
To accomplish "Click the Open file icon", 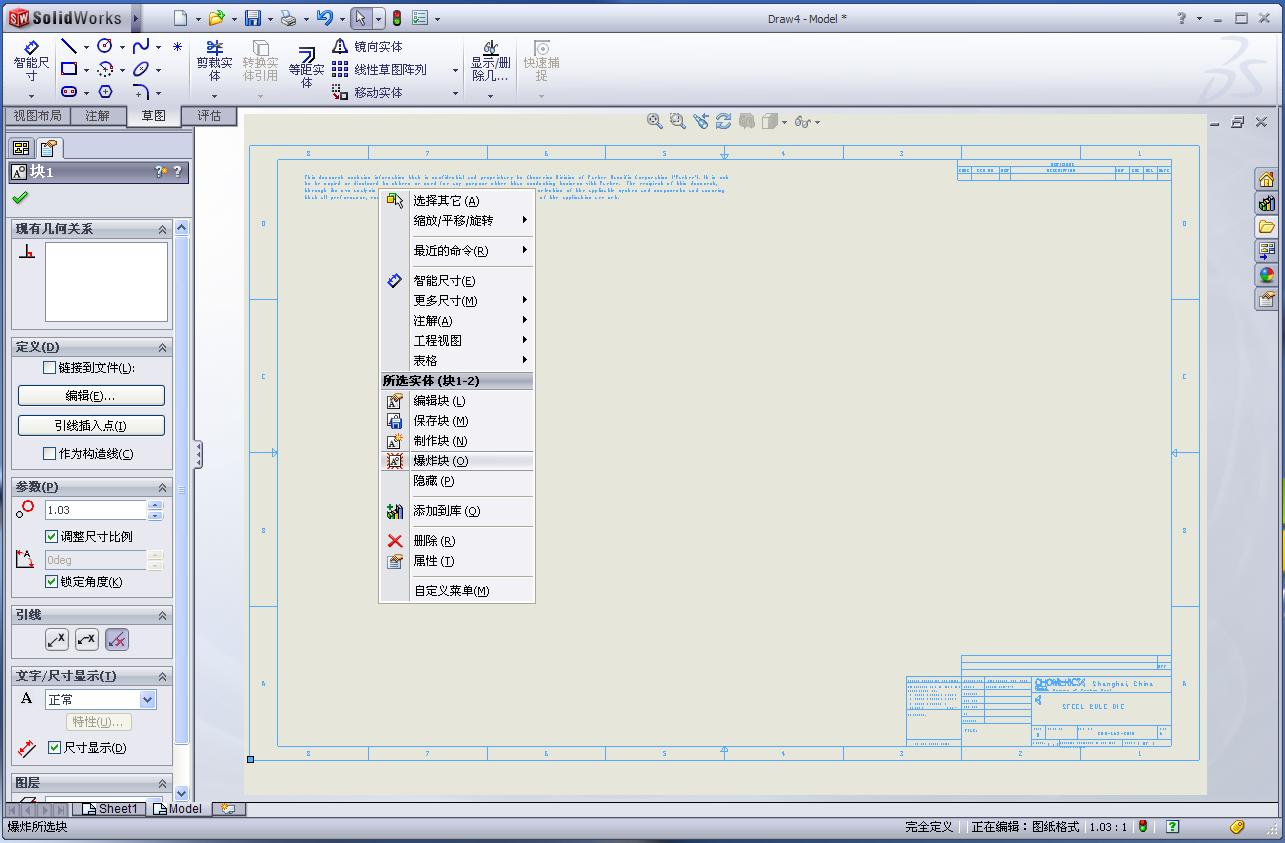I will pyautogui.click(x=216, y=18).
